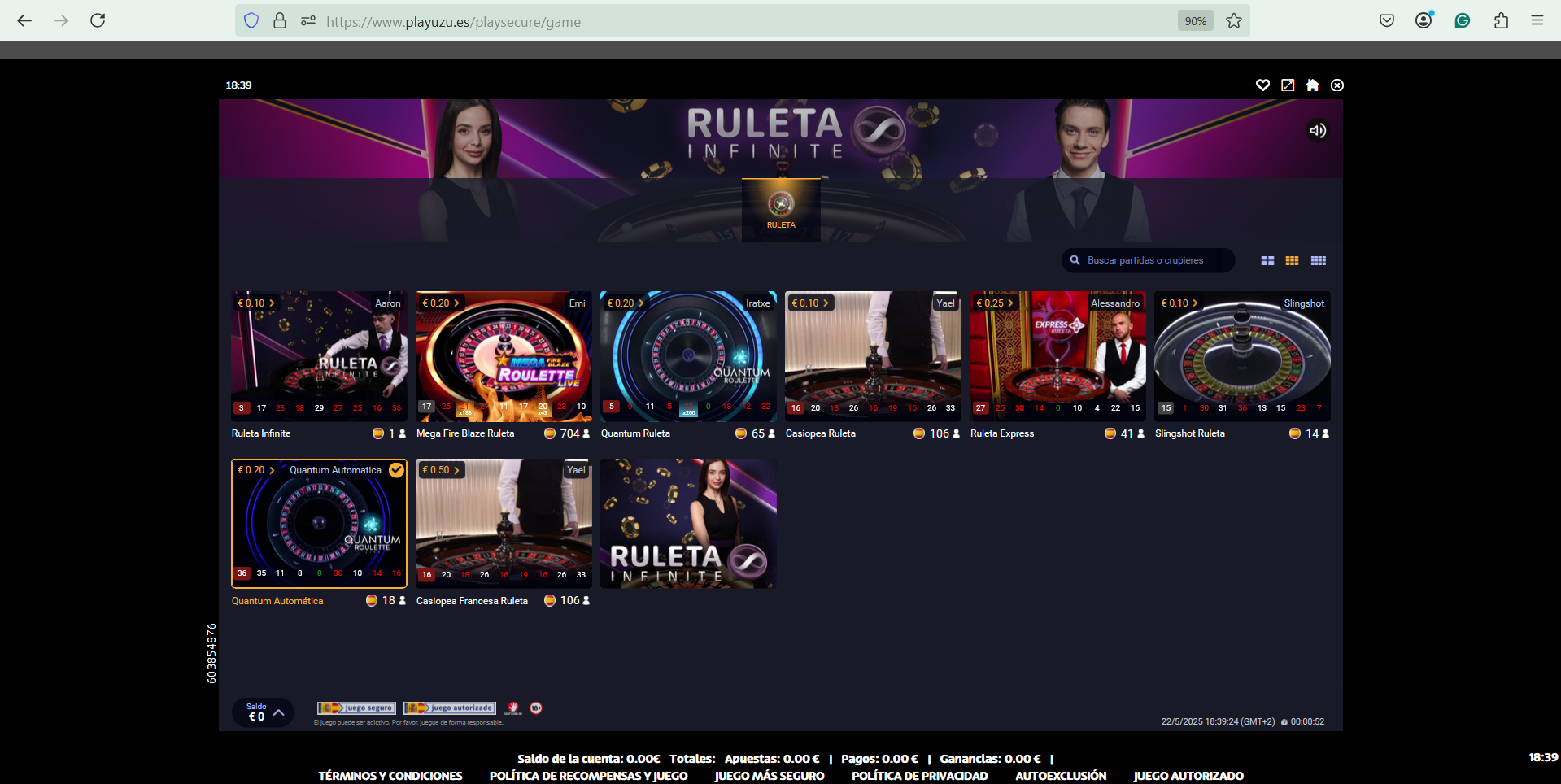The width and height of the screenshot is (1561, 784).
Task: Open Casiopea Francesa Ruleta thumbnail
Action: [x=504, y=523]
